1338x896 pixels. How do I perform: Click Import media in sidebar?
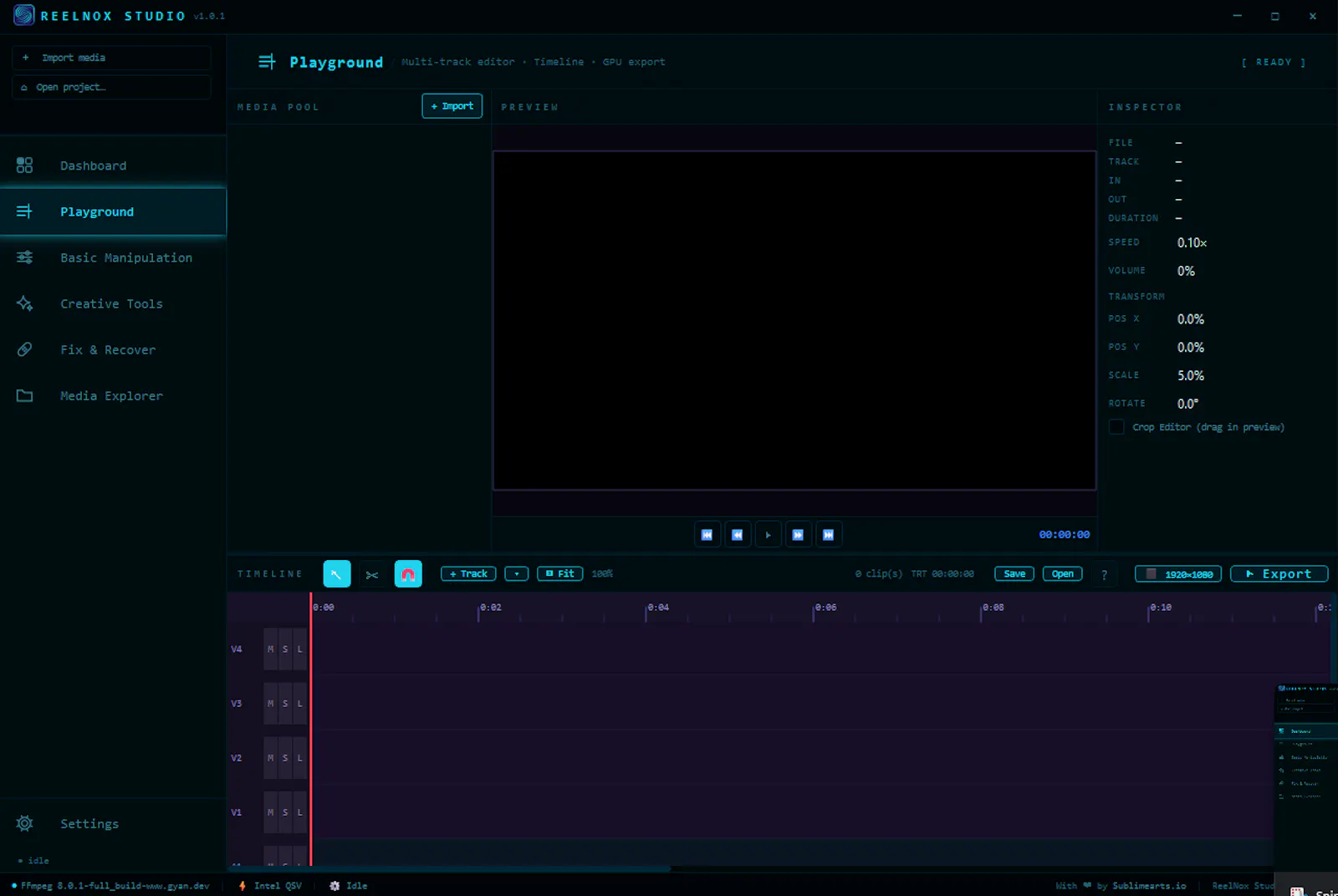coord(111,58)
